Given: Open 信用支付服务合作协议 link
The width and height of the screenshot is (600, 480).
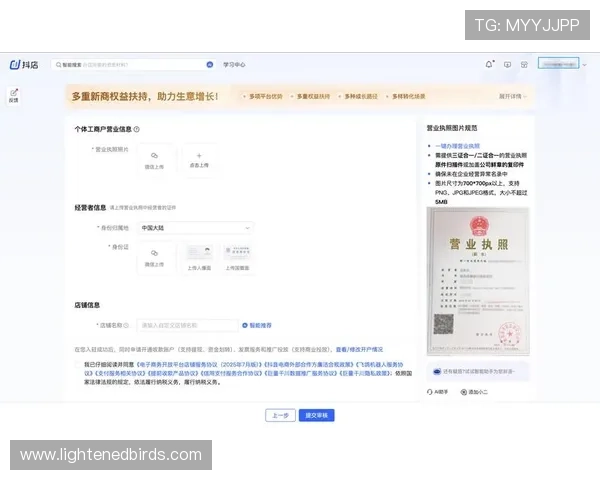Looking at the screenshot, I should point(232,373).
